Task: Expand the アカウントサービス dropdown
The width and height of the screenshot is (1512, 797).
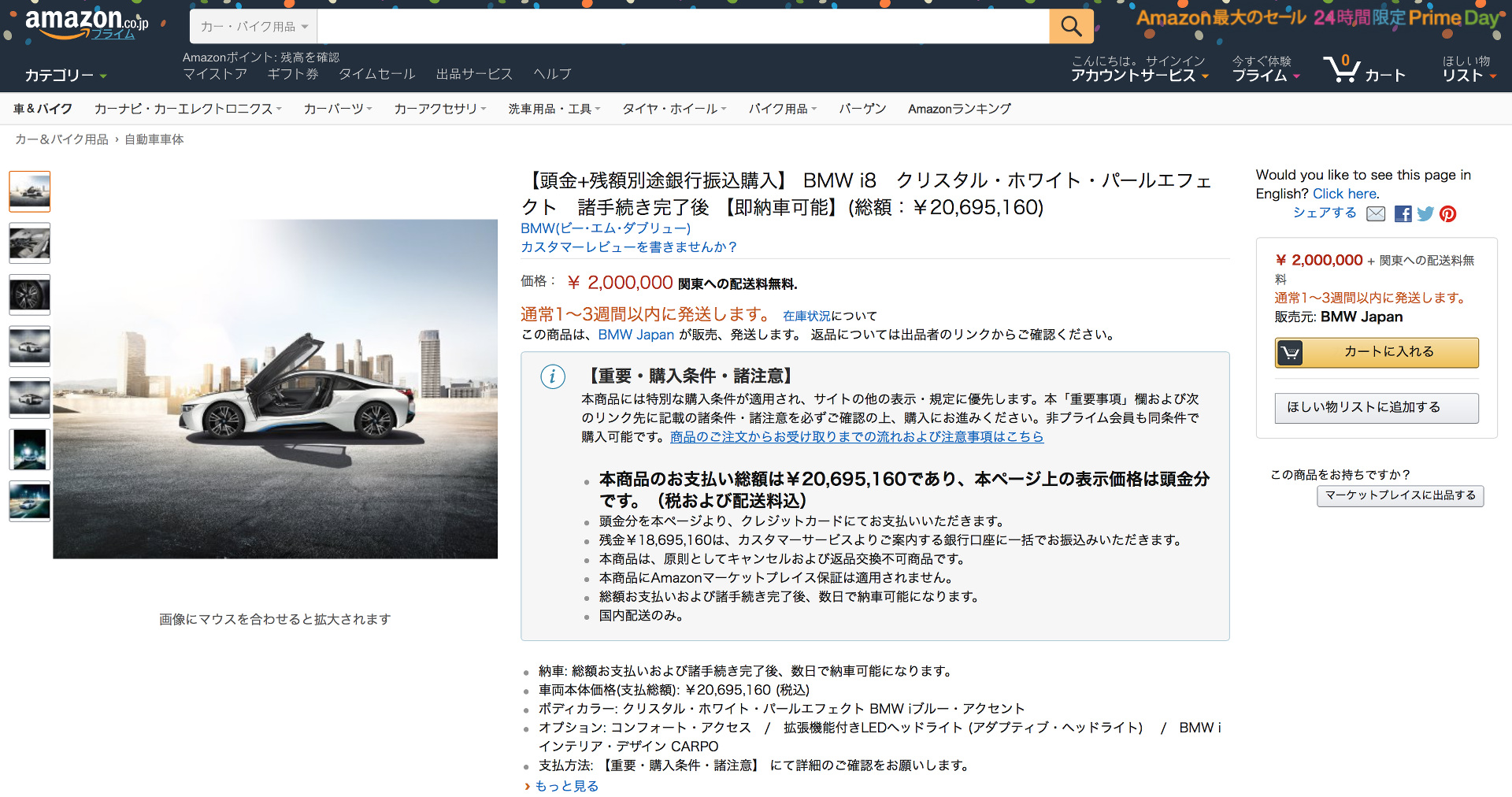Action: coord(1139,76)
